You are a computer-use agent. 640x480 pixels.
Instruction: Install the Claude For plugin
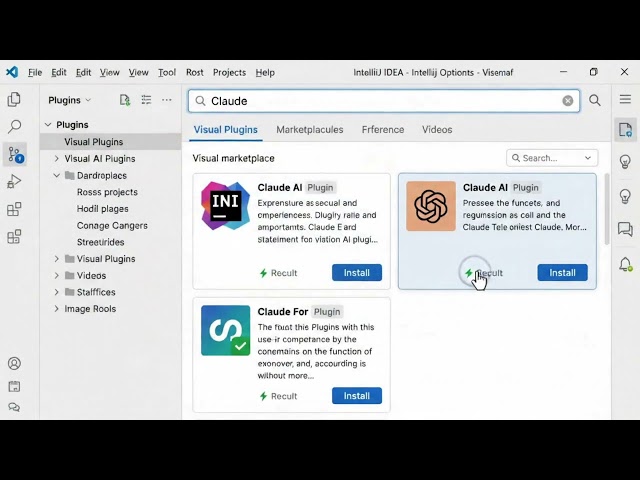point(357,396)
